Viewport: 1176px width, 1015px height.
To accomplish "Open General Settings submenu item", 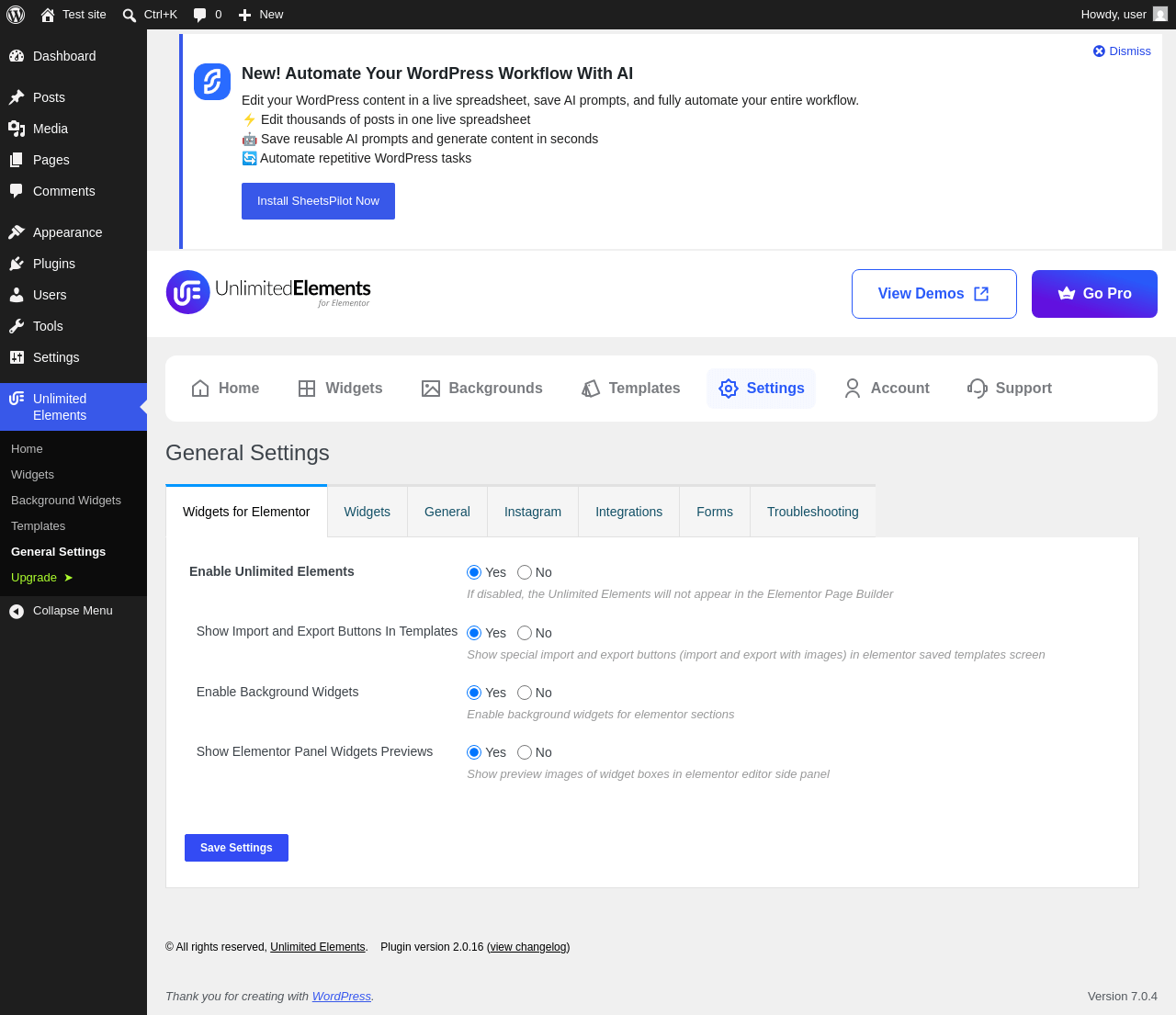I will click(x=59, y=552).
